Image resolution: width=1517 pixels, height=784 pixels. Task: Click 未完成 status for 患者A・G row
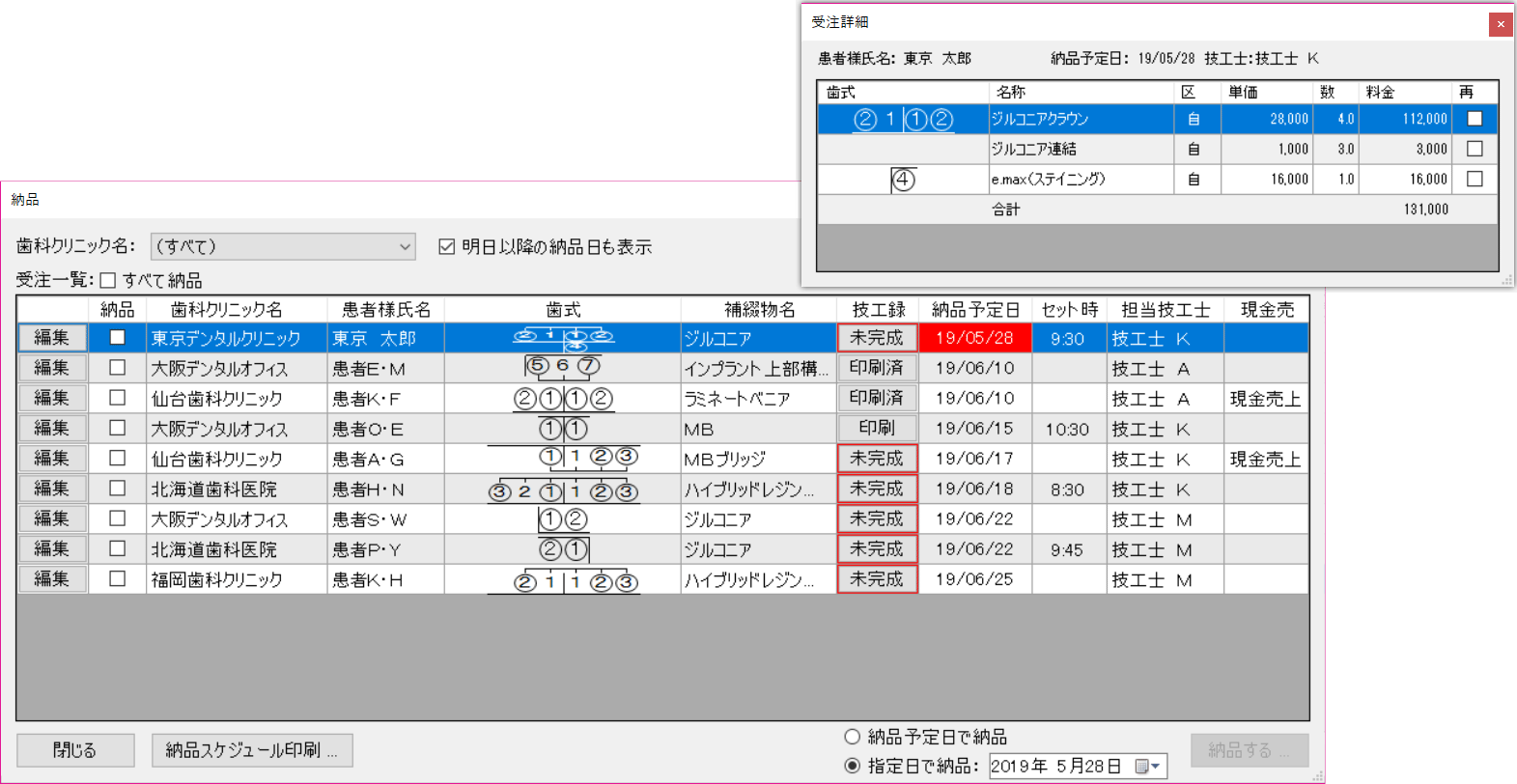pos(877,459)
